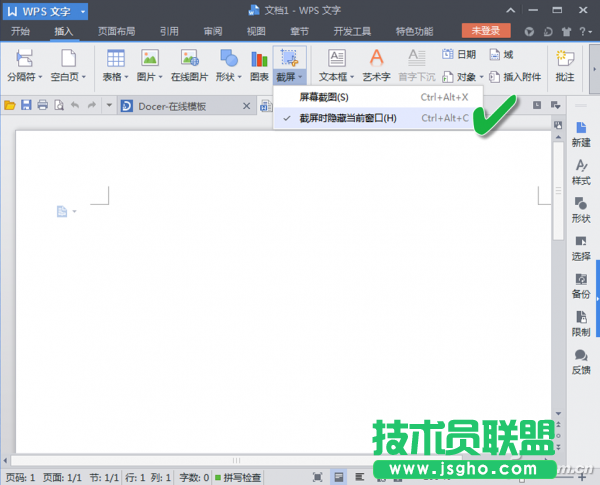The image size is (600, 485).
Task: Switch to full screen view in status bar
Action: (317, 477)
